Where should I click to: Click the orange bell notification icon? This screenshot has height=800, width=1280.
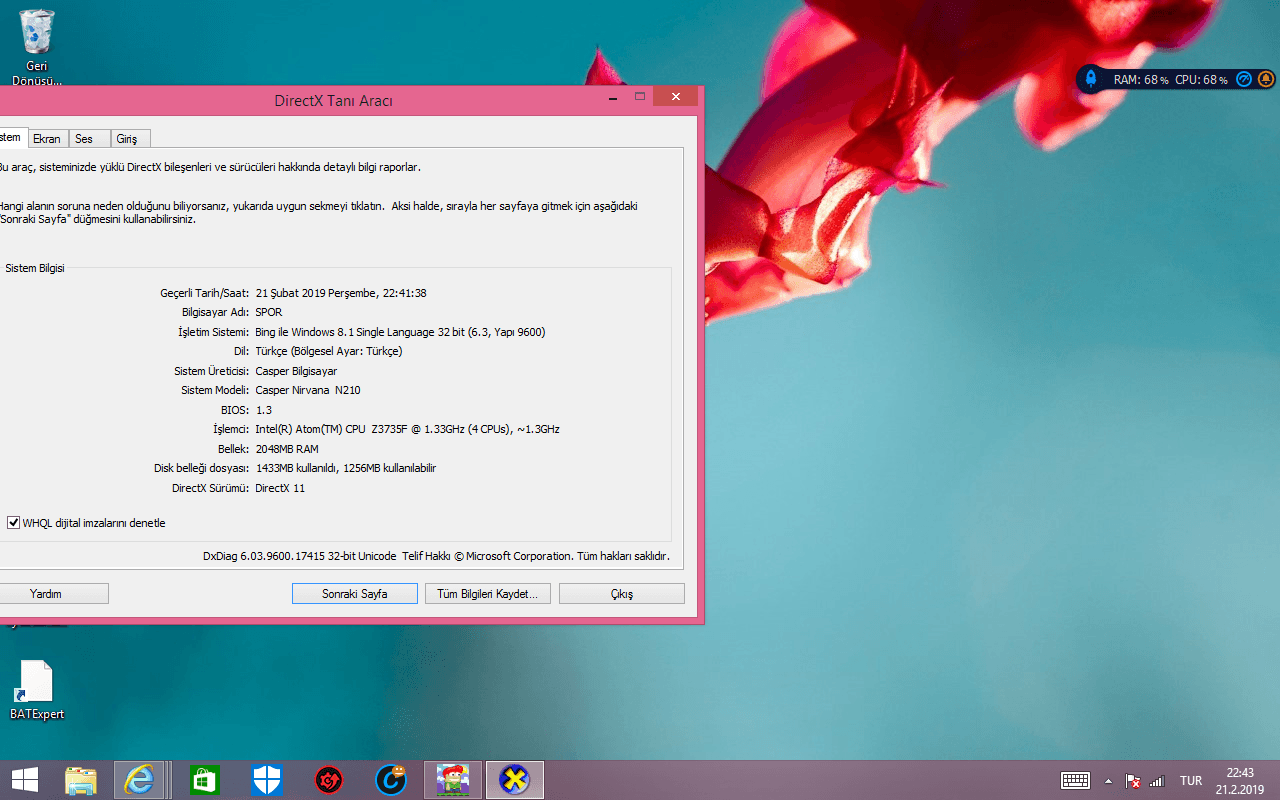(x=1265, y=79)
